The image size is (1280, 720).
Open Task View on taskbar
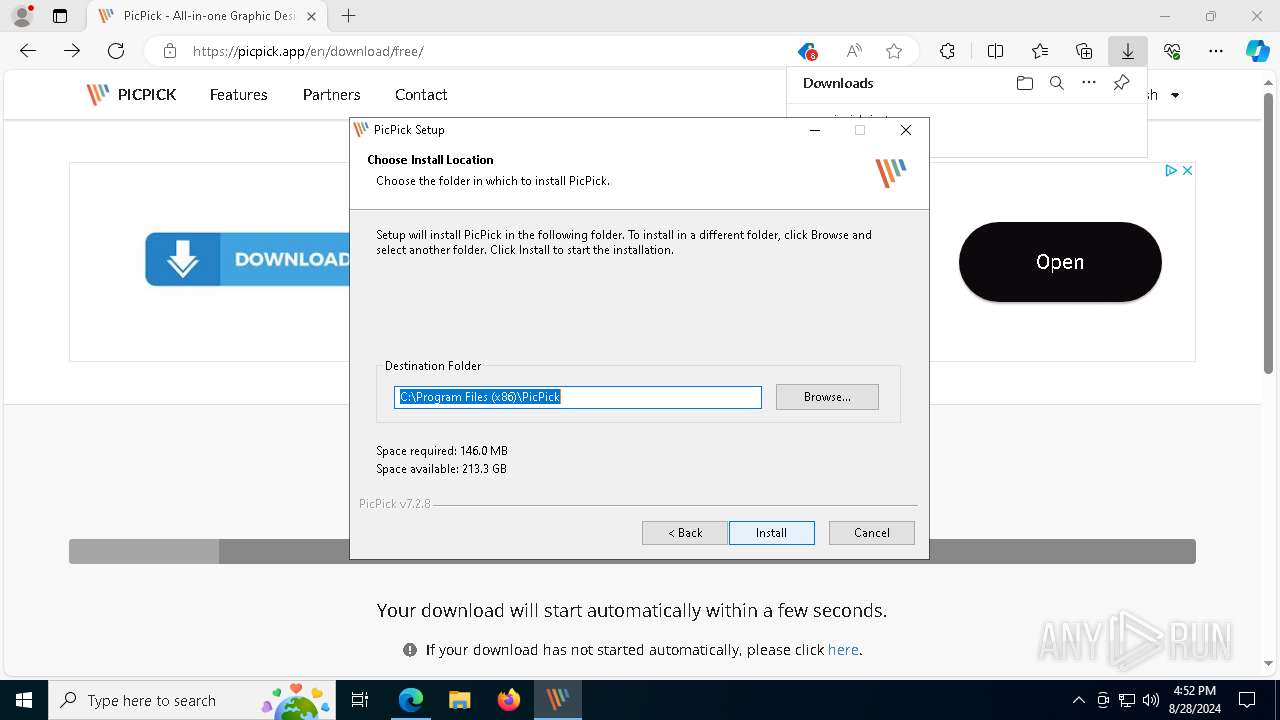[x=360, y=700]
